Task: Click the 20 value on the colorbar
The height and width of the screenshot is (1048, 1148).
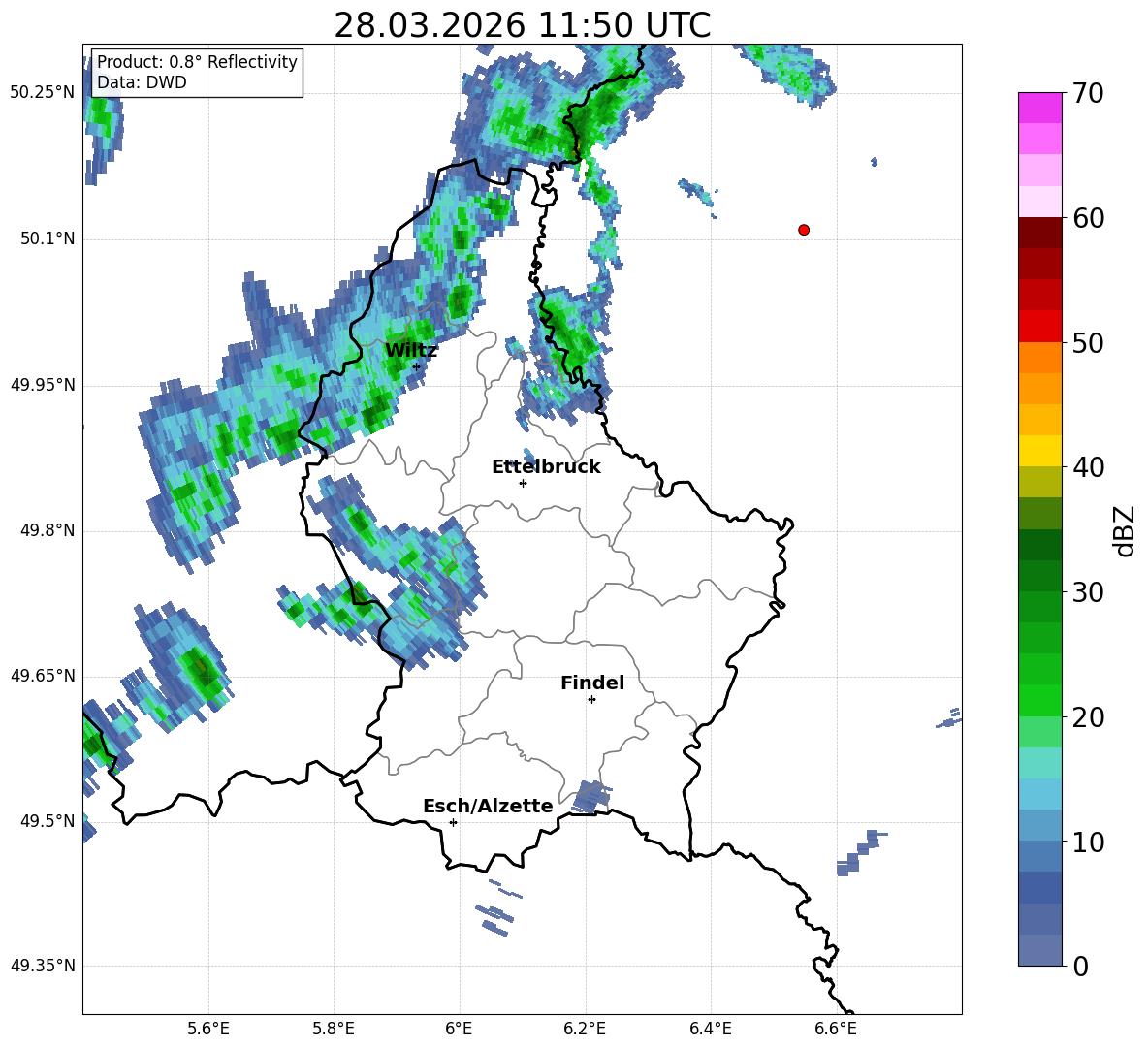Action: click(1087, 717)
